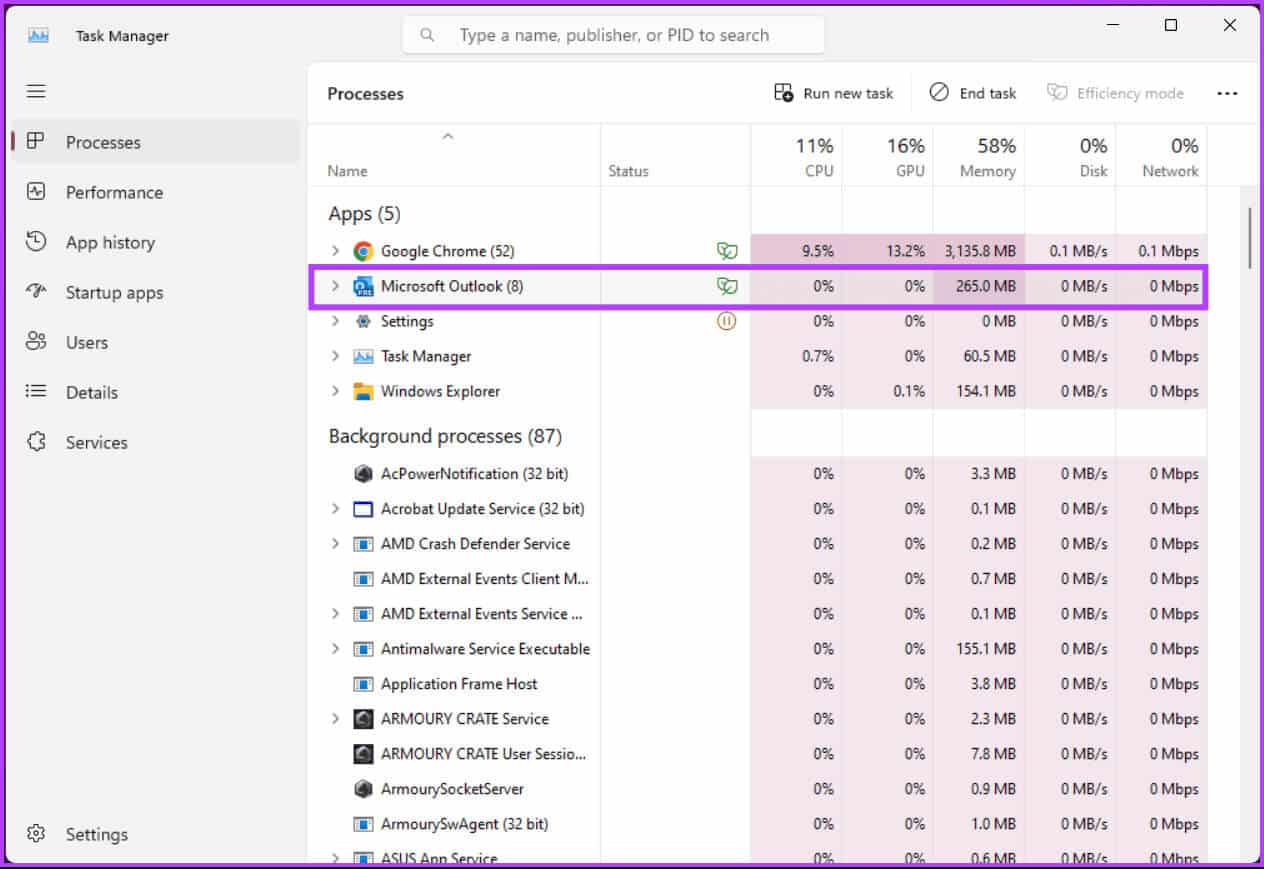
Task: Open more options ellipsis menu
Action: pyautogui.click(x=1227, y=93)
